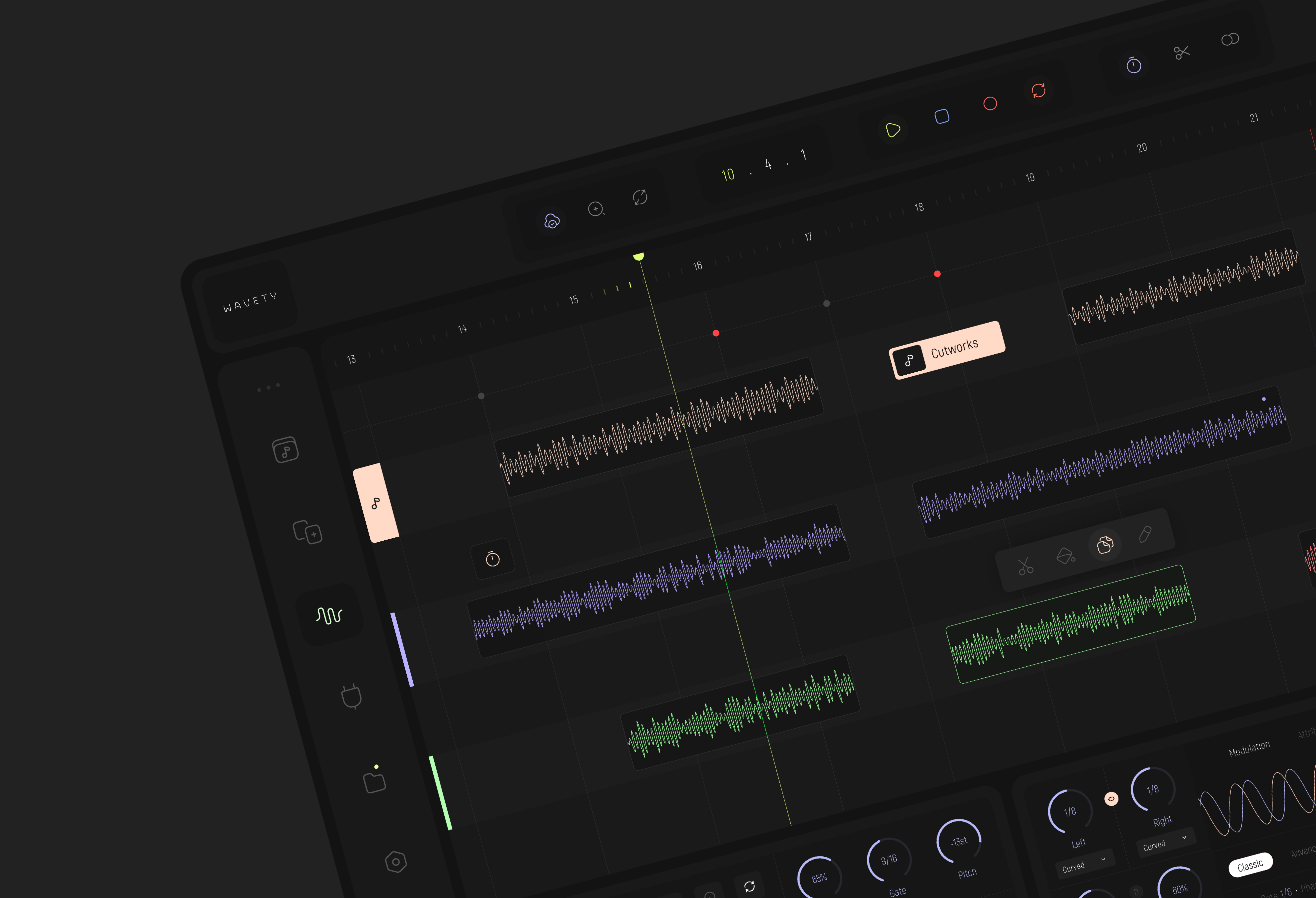Click bar 20 on the timeline ruler
The width and height of the screenshot is (1316, 898).
point(1142,148)
